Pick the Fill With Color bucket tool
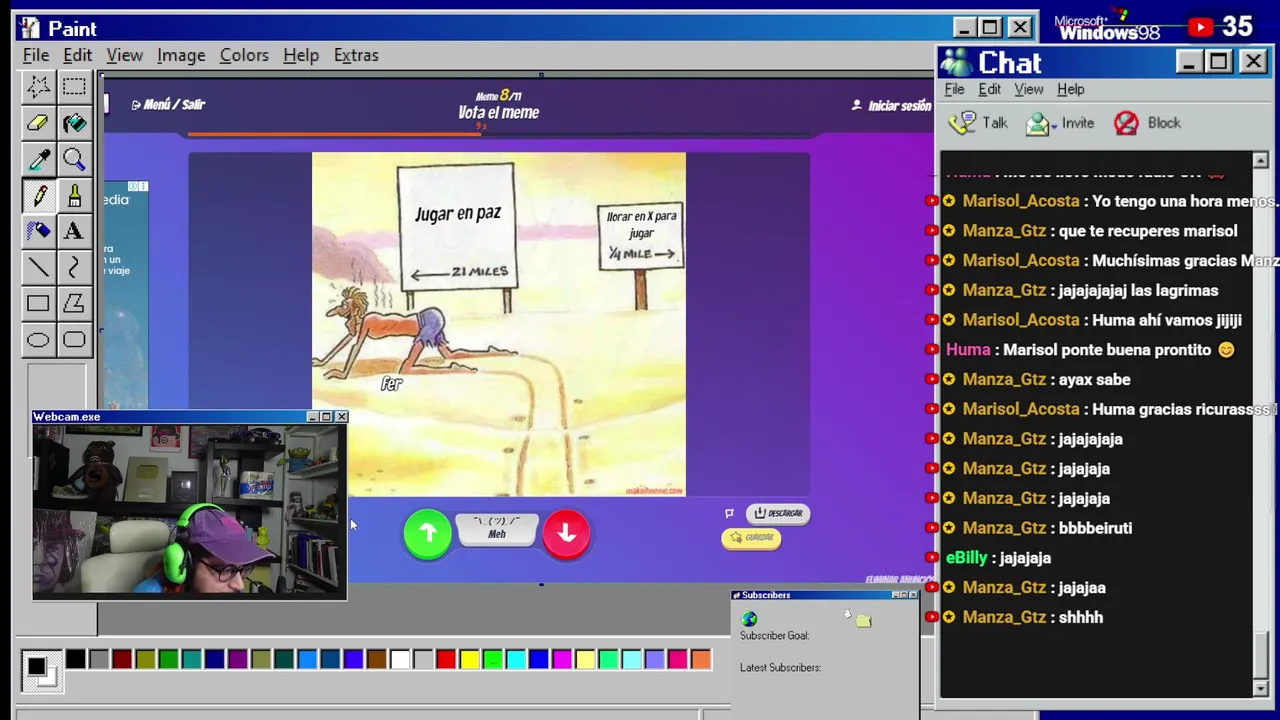The height and width of the screenshot is (720, 1280). pyautogui.click(x=74, y=123)
